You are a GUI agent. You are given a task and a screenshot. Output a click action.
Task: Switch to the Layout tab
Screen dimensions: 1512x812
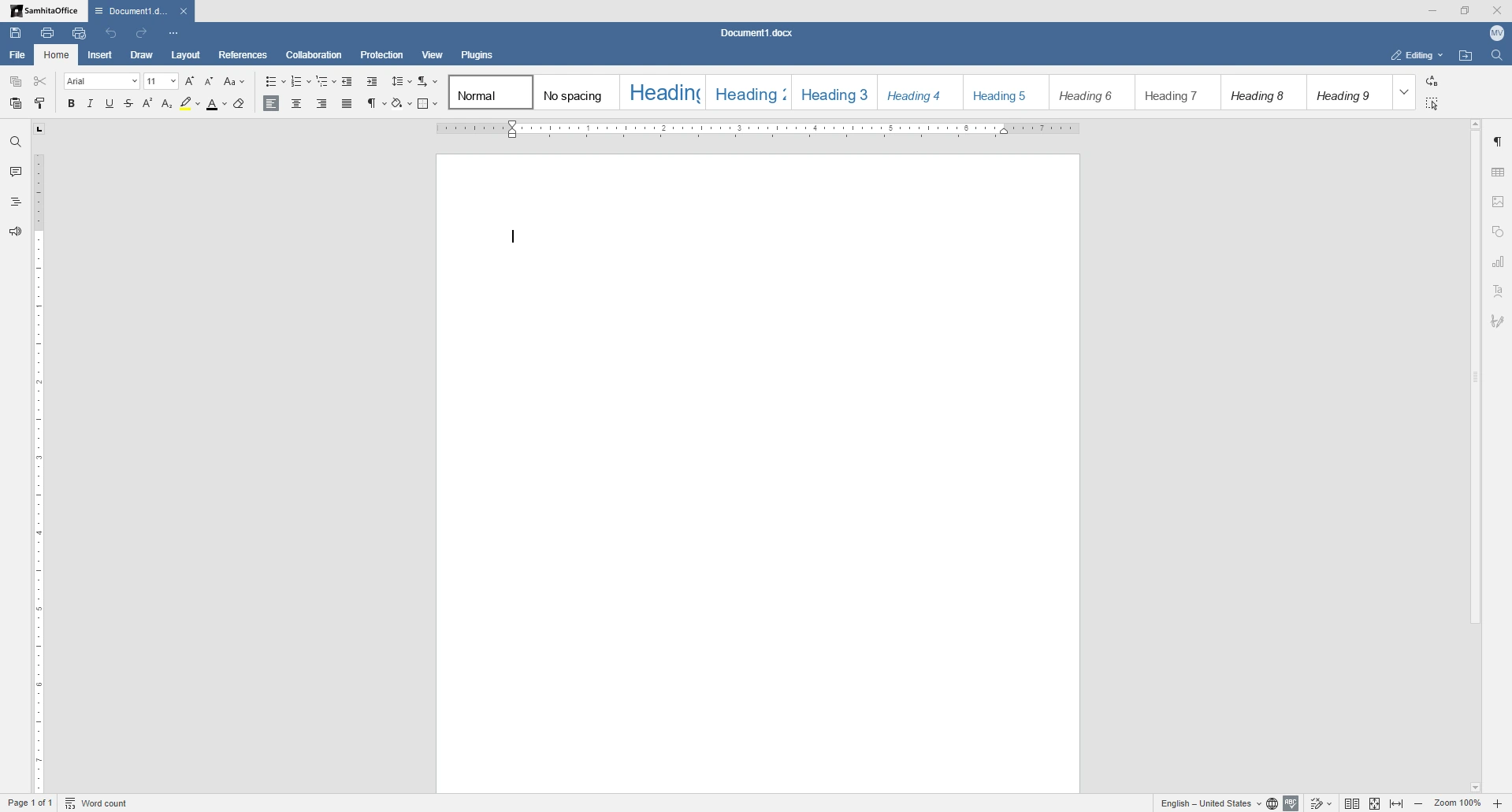(186, 55)
